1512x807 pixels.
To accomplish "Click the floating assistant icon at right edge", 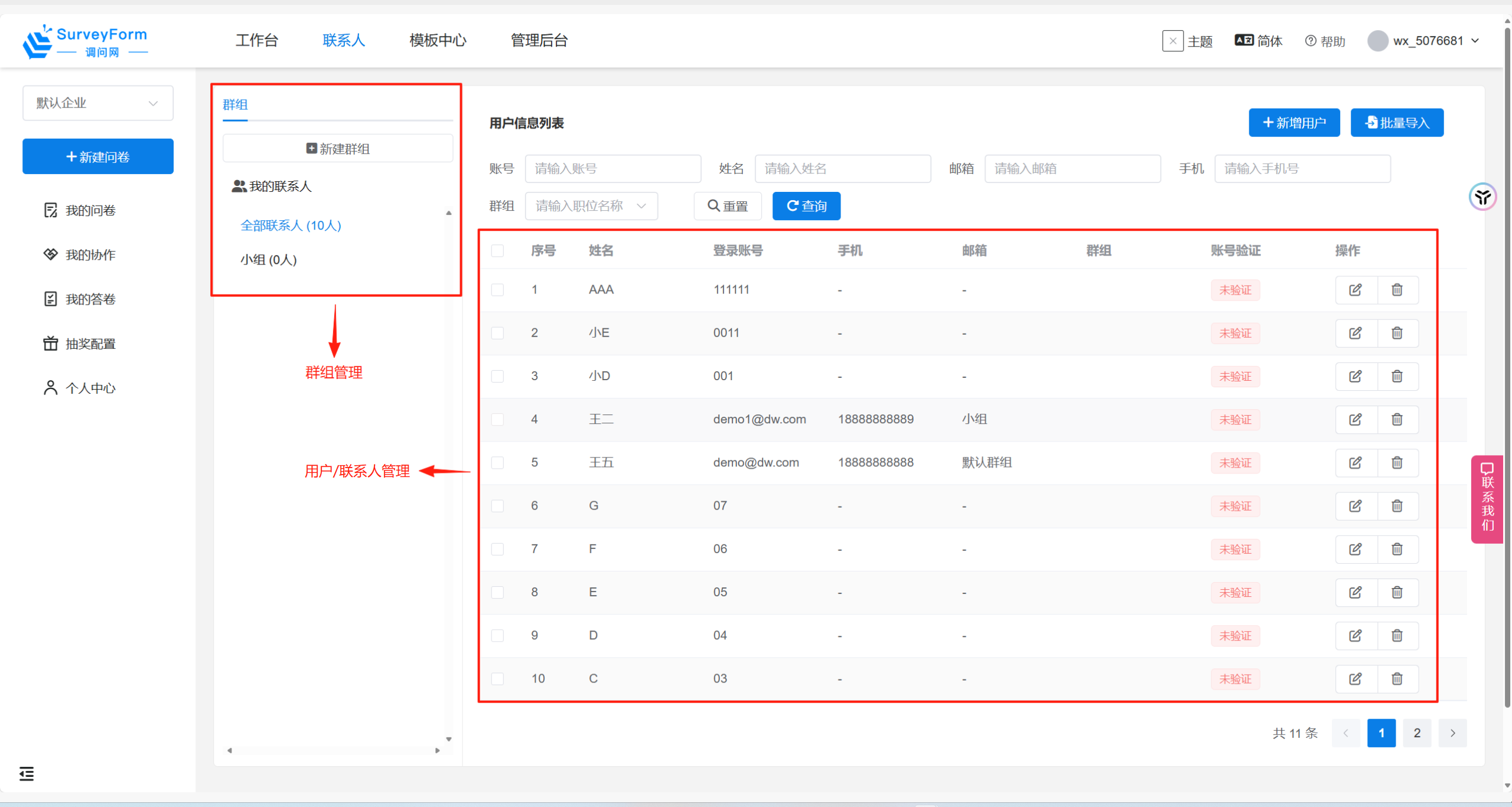I will click(x=1482, y=197).
